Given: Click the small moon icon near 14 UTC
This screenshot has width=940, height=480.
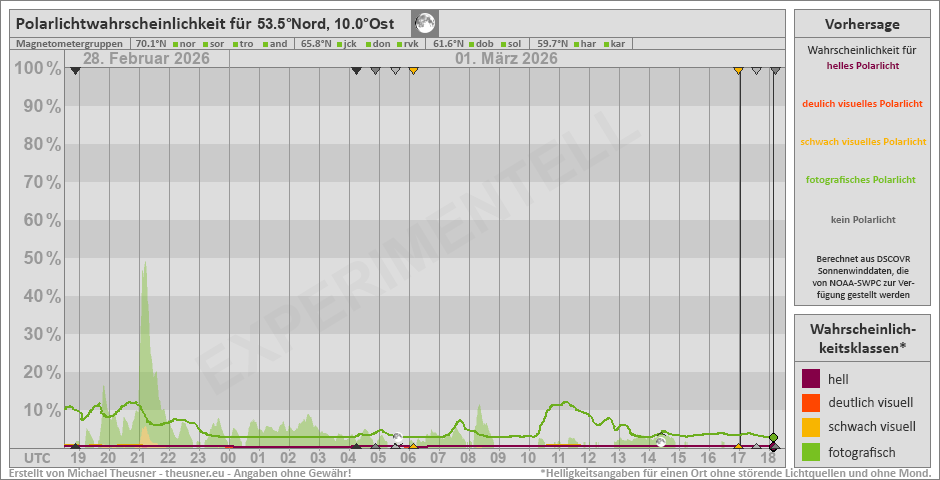Looking at the screenshot, I should pyautogui.click(x=660, y=441).
